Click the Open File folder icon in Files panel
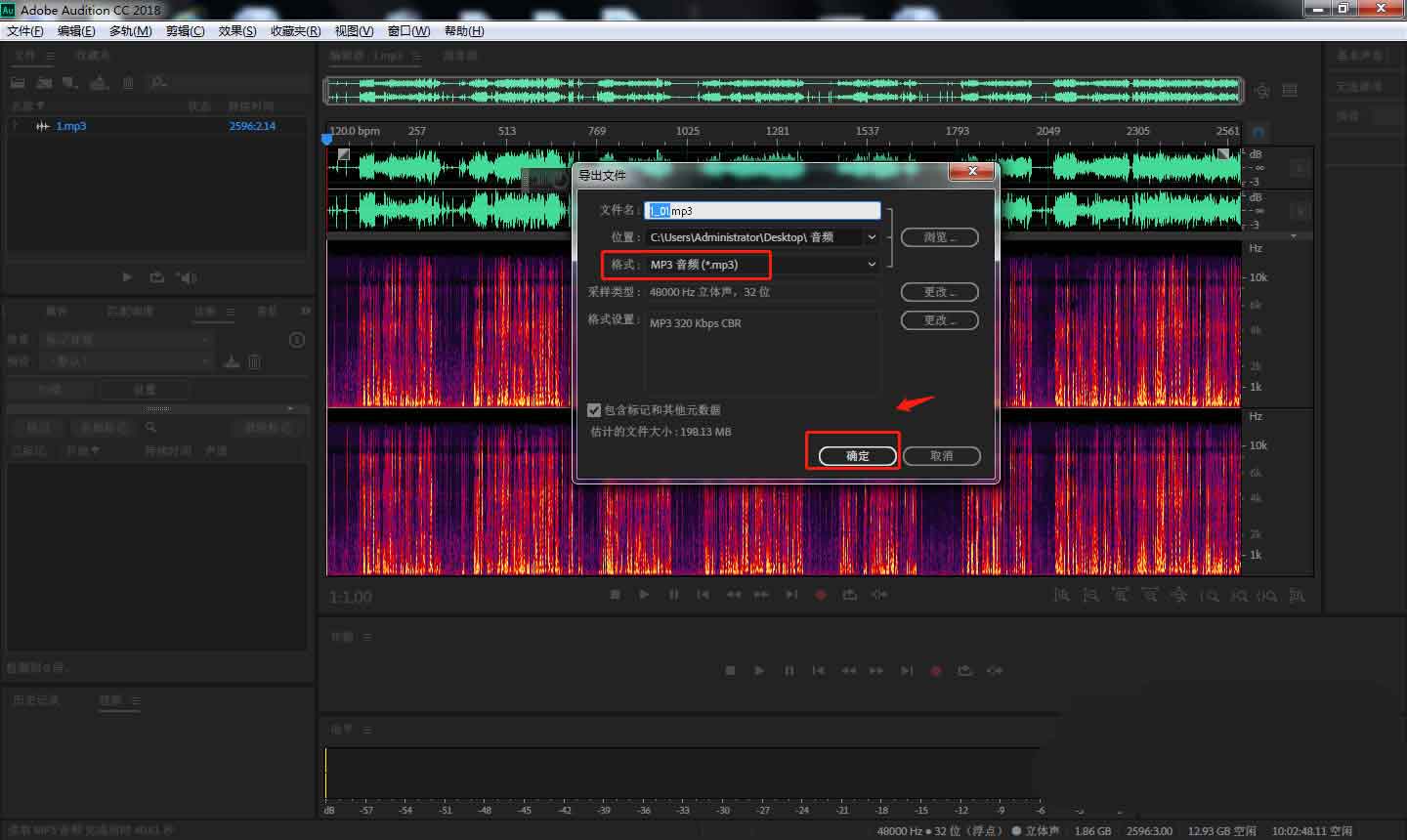The width and height of the screenshot is (1407, 840). point(18,83)
